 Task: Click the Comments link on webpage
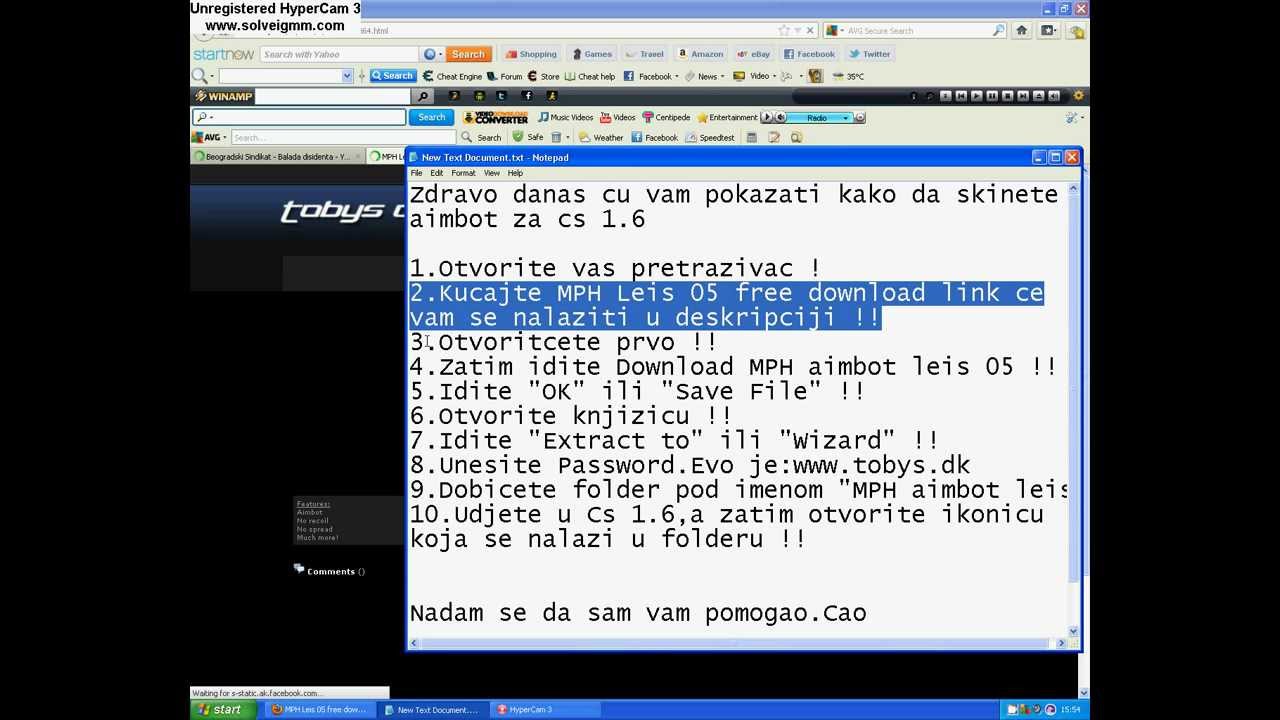pyautogui.click(x=330, y=571)
